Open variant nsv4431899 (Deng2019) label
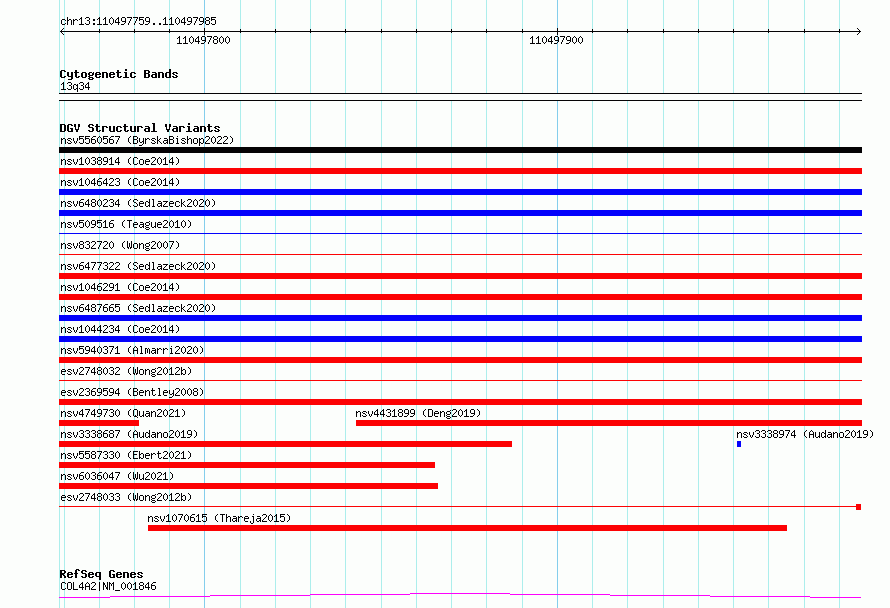This screenshot has height=608, width=890. tap(418, 413)
